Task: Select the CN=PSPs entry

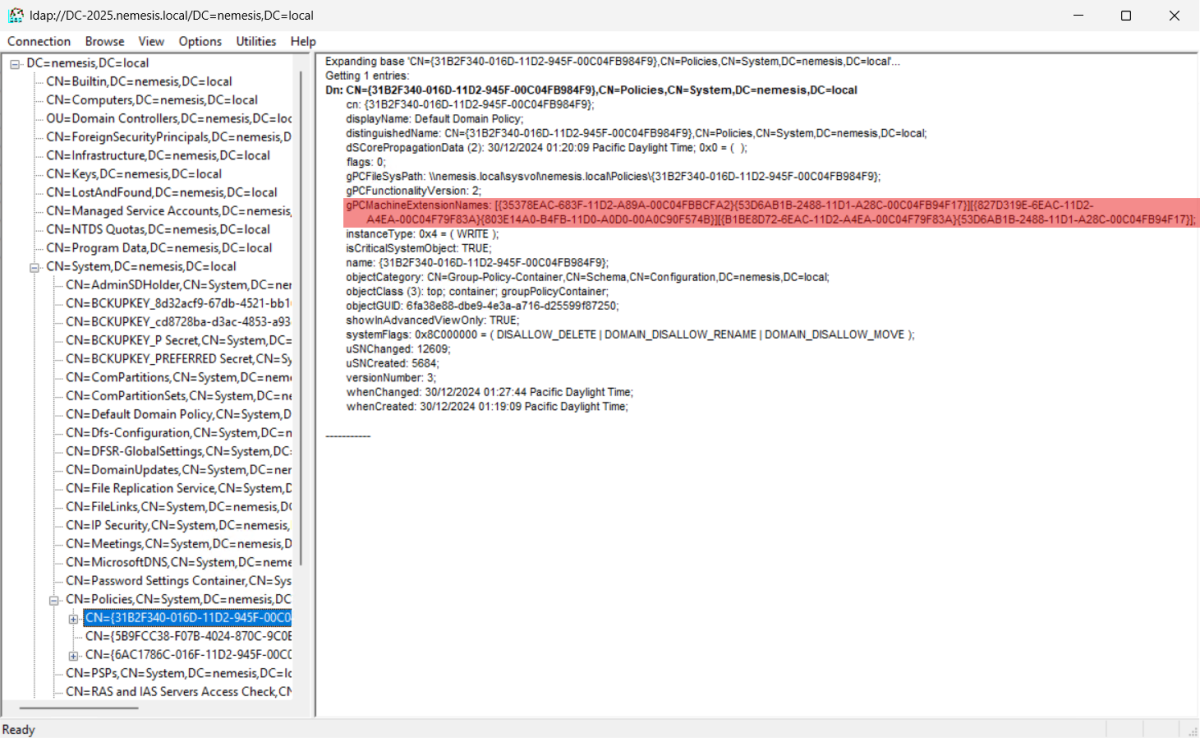Action: click(x=140, y=673)
